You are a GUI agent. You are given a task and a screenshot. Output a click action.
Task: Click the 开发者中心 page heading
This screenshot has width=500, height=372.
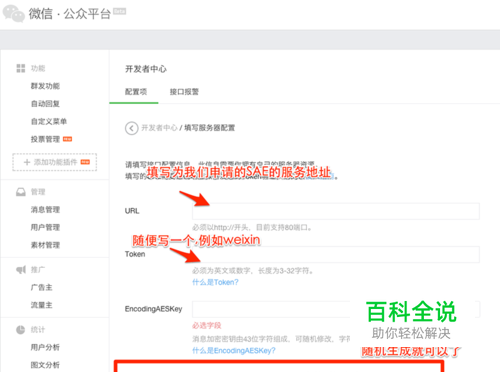click(x=146, y=69)
